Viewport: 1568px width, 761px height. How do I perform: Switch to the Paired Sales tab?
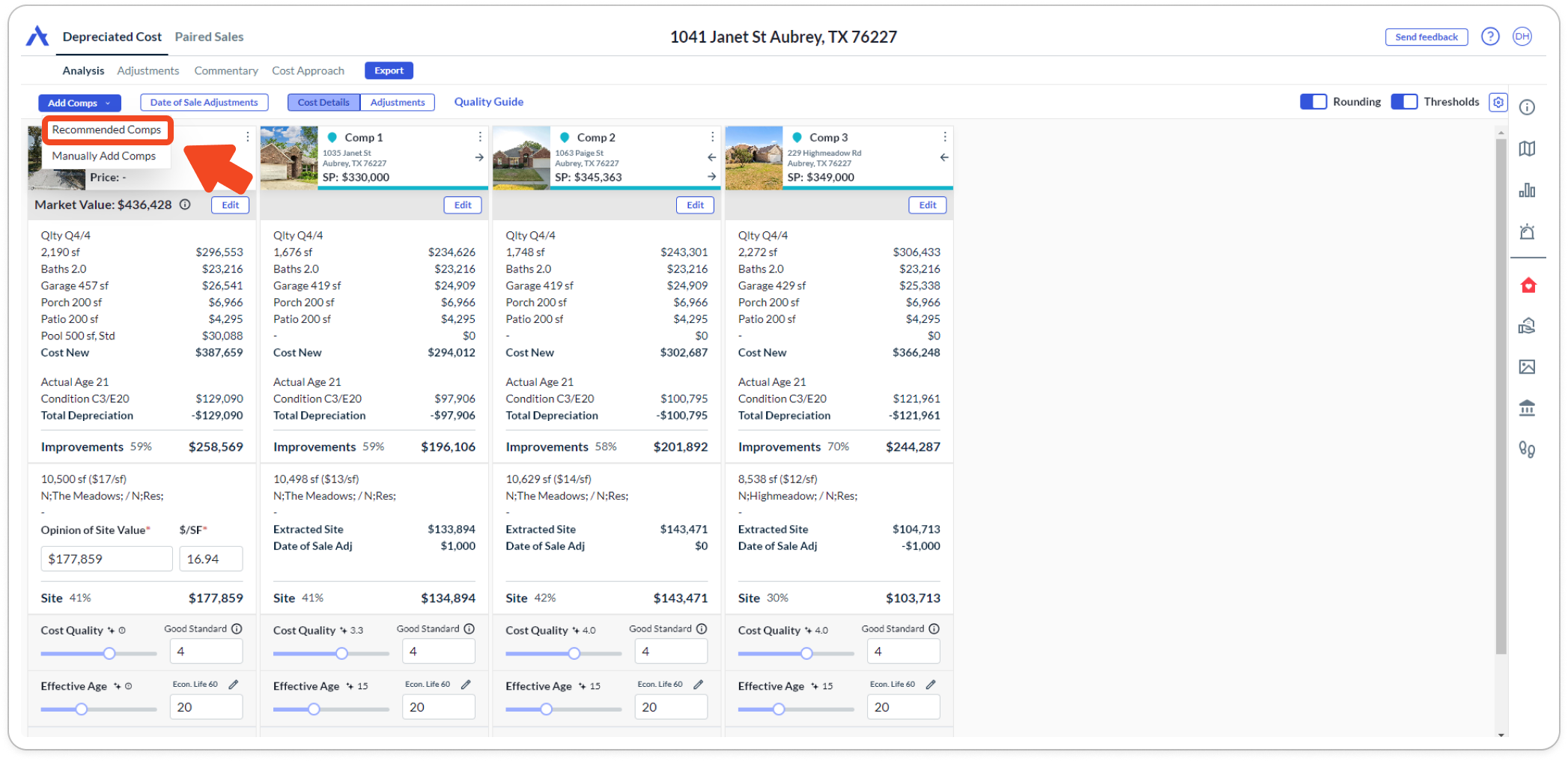coord(209,37)
